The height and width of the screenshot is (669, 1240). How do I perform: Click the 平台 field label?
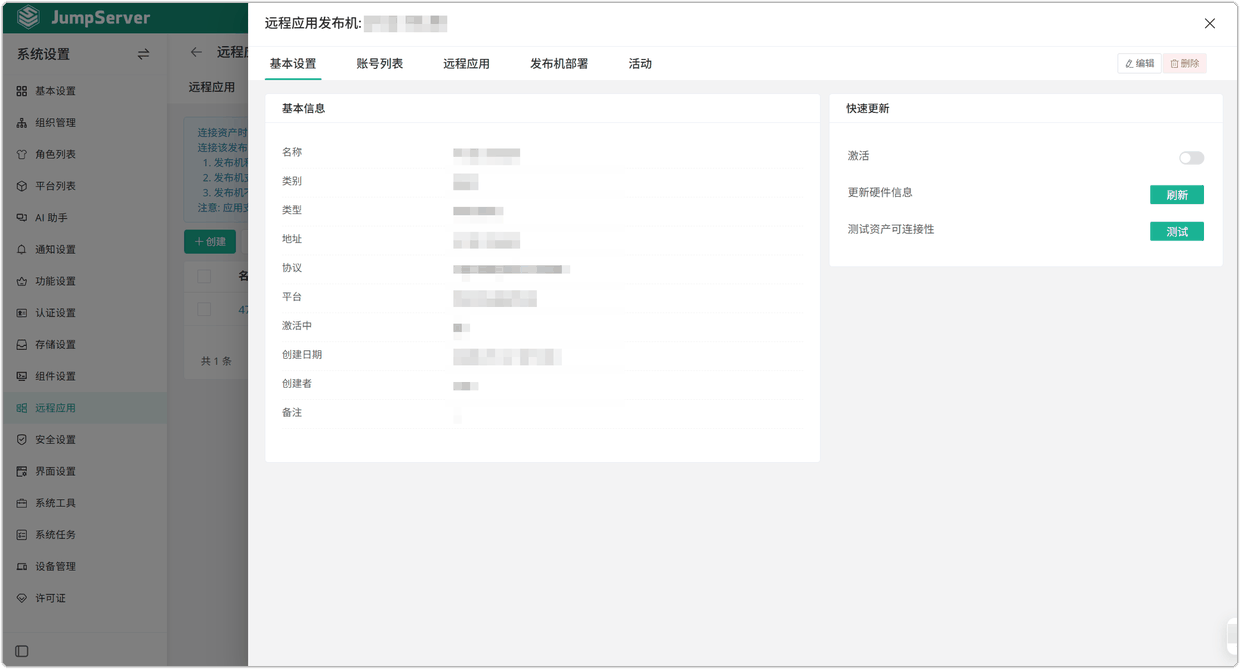(292, 297)
